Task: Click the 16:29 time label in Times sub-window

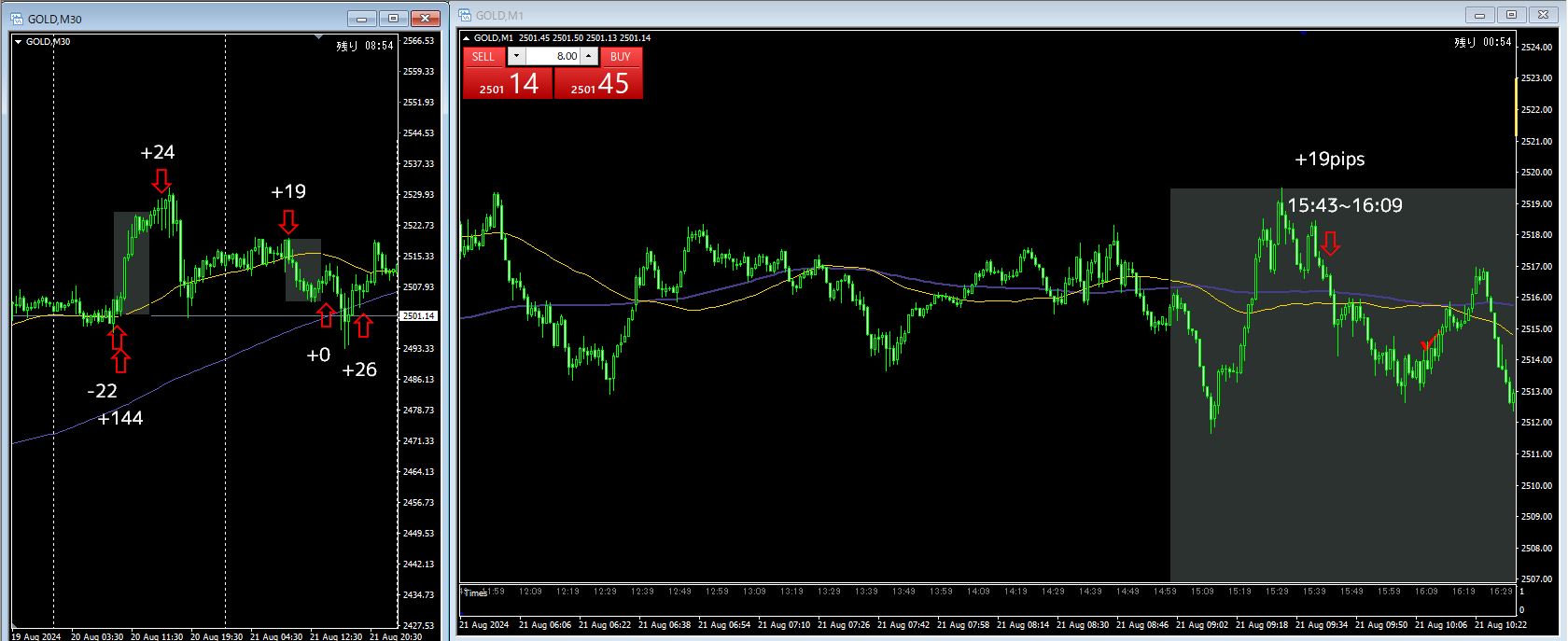Action: tap(1502, 592)
